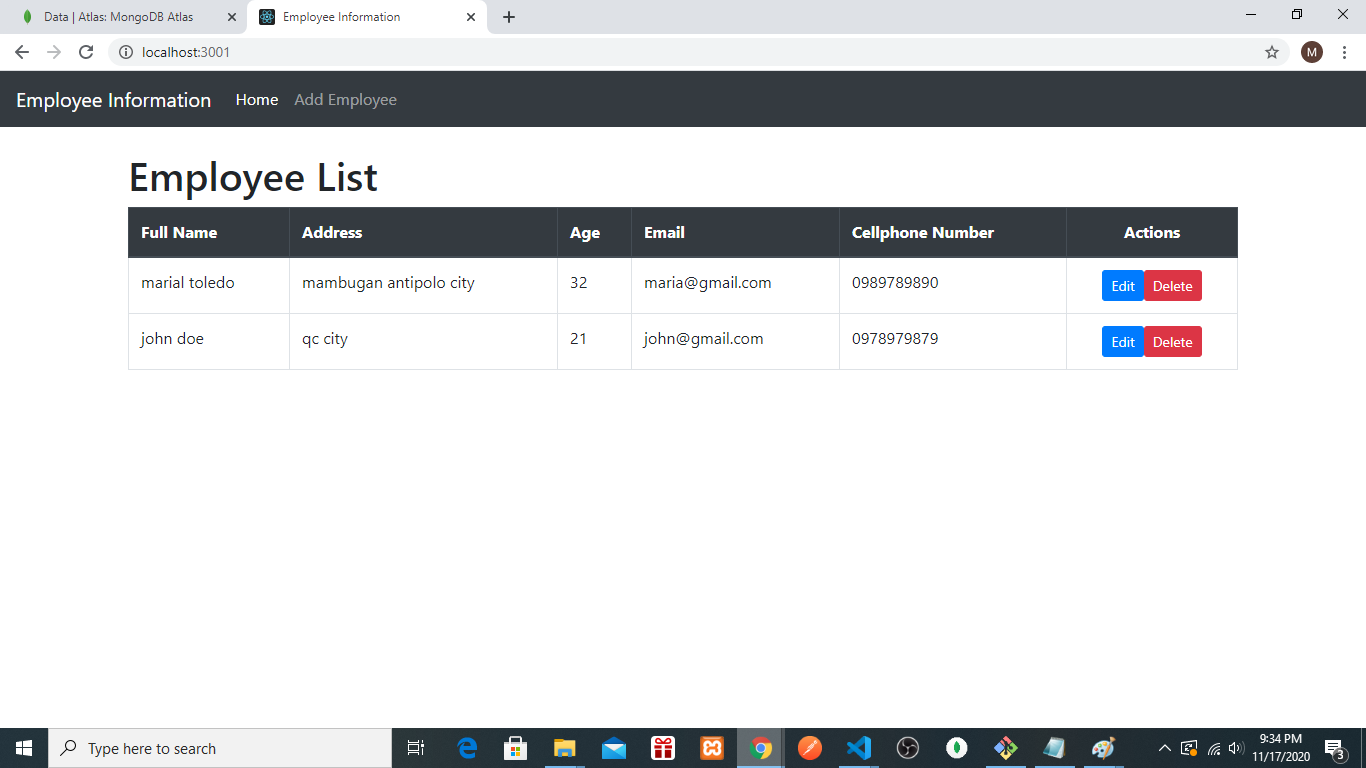1366x768 pixels.
Task: Launch Microsoft Edge from the taskbar
Action: click(x=466, y=747)
